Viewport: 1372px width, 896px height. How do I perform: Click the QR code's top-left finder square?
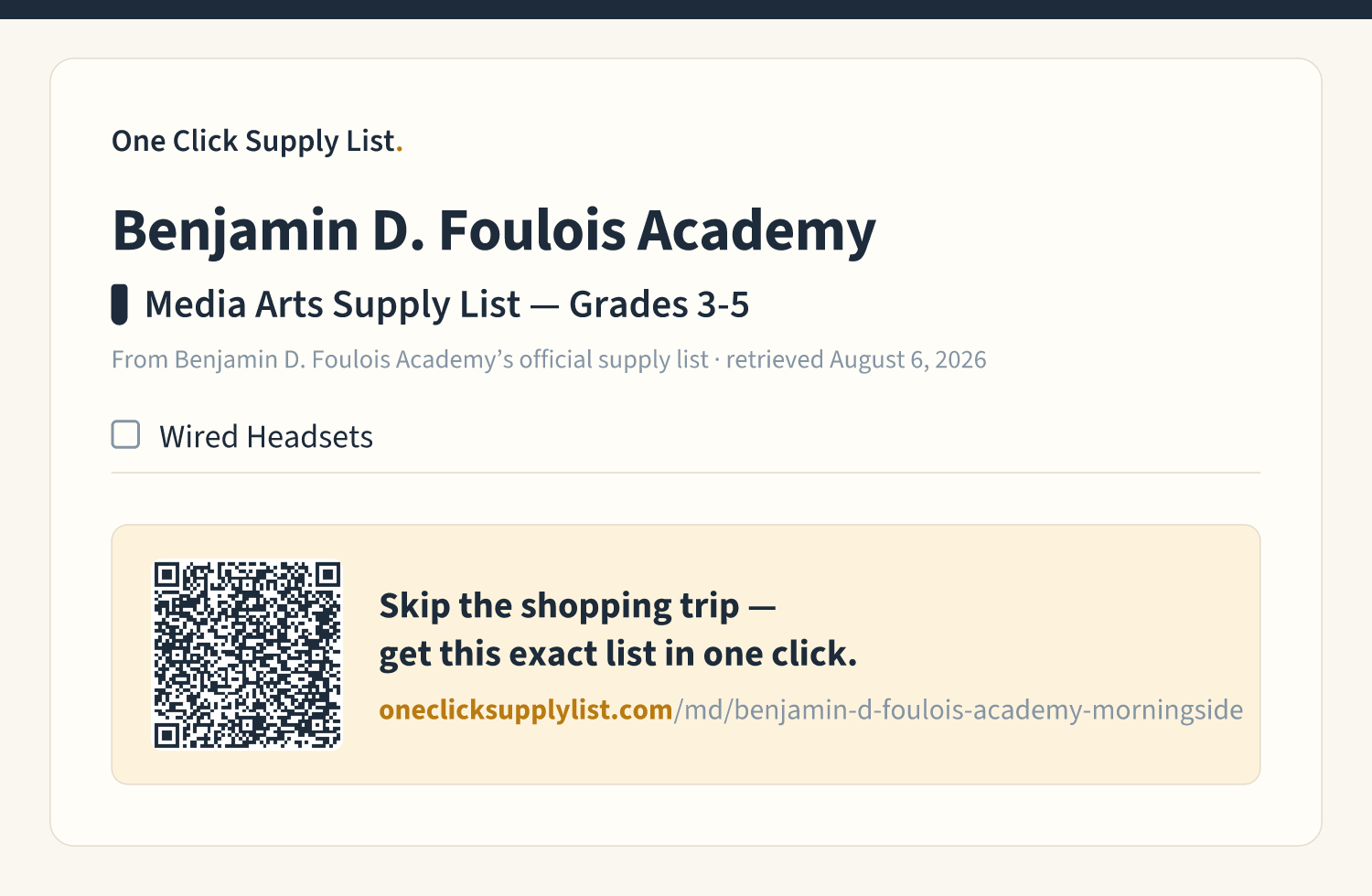(x=166, y=575)
